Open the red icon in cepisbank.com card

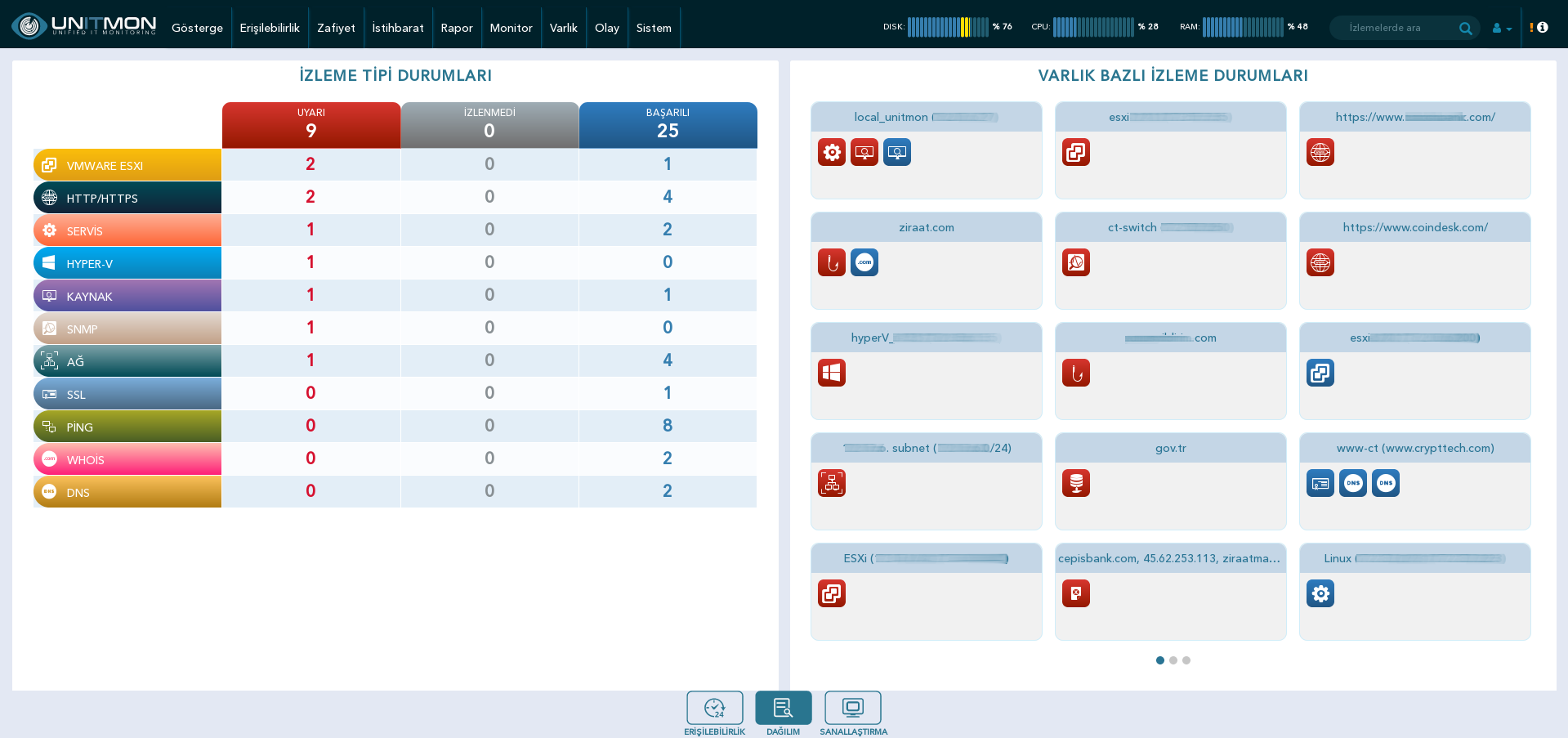1076,593
